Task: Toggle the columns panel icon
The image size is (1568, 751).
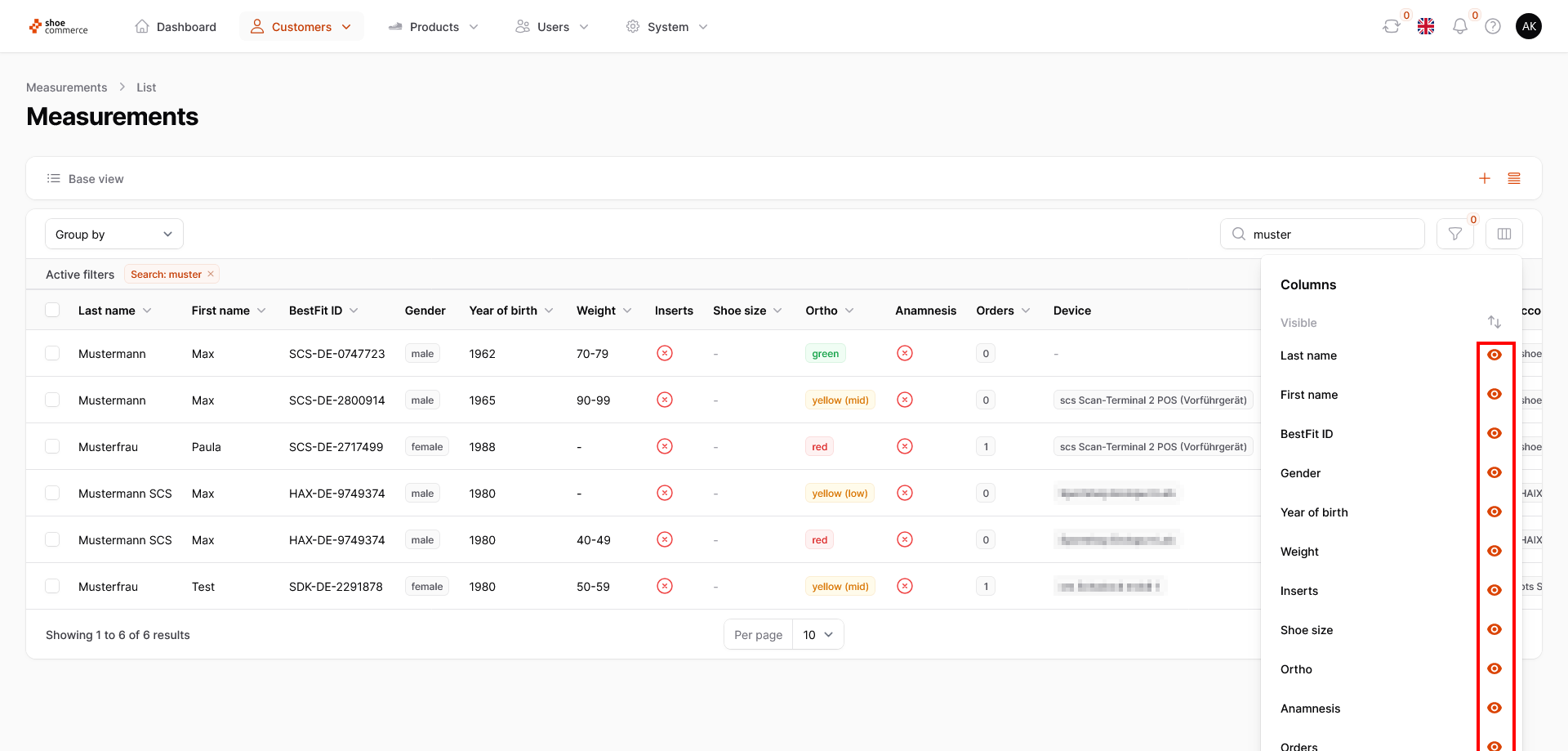Action: click(x=1503, y=235)
